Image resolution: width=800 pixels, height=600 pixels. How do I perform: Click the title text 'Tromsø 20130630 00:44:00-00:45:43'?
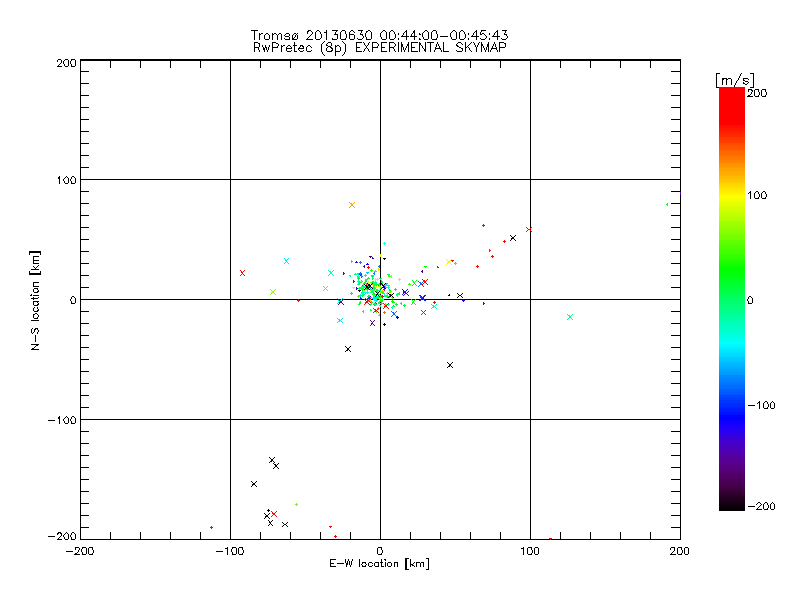(379, 35)
